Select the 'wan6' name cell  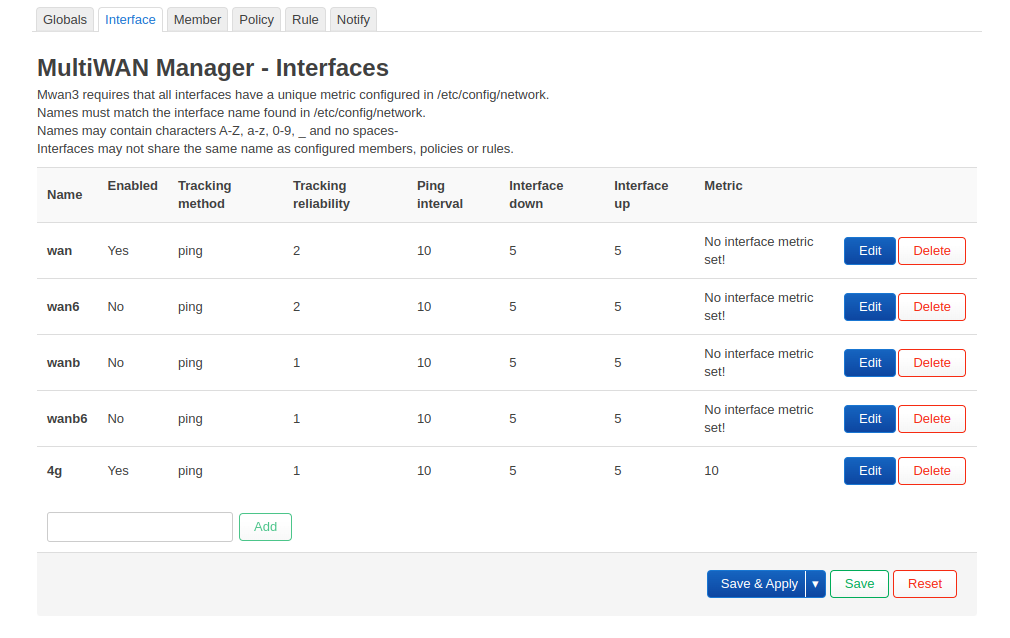tap(63, 307)
